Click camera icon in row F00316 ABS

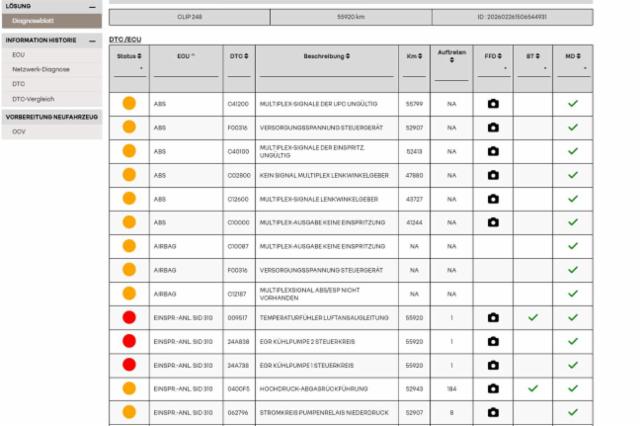click(x=492, y=127)
